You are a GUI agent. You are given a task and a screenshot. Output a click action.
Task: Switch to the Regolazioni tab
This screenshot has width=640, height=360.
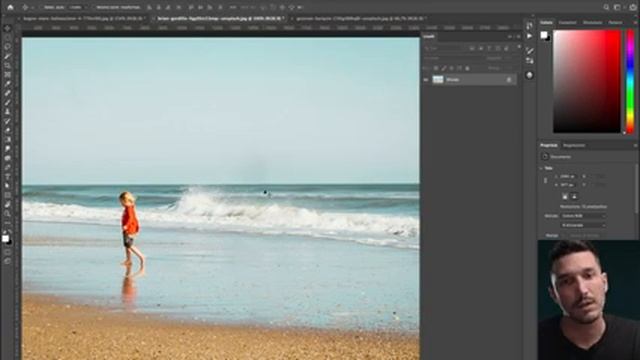[574, 145]
